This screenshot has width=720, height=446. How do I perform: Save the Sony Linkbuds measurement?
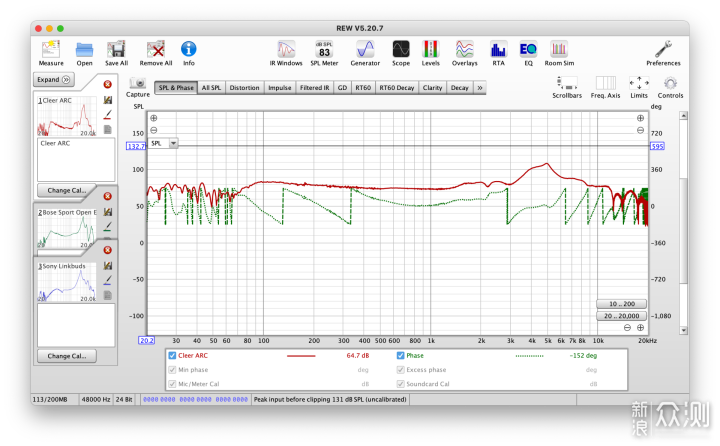pyautogui.click(x=108, y=265)
